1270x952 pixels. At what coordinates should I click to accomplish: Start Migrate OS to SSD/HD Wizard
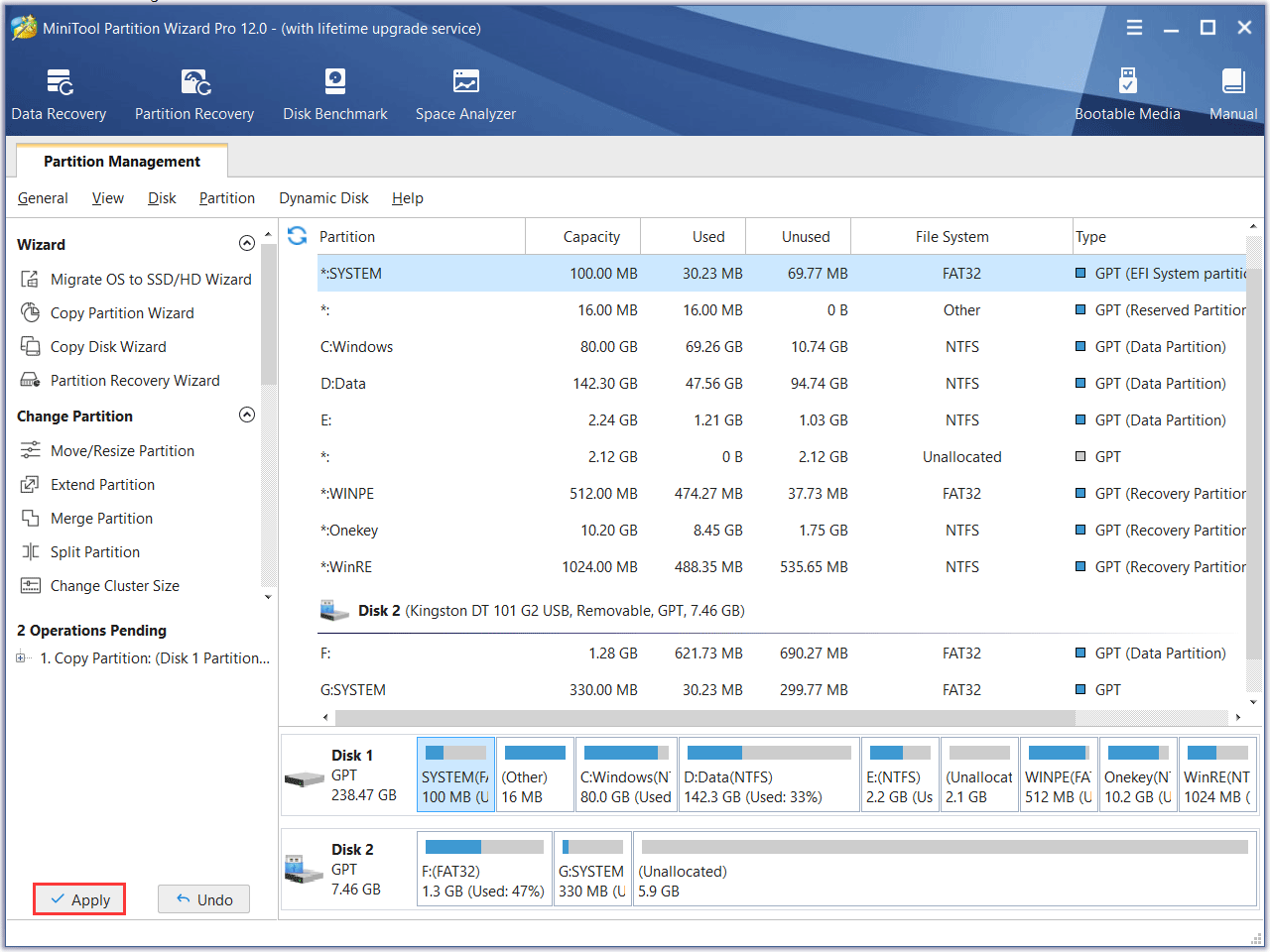click(136, 280)
